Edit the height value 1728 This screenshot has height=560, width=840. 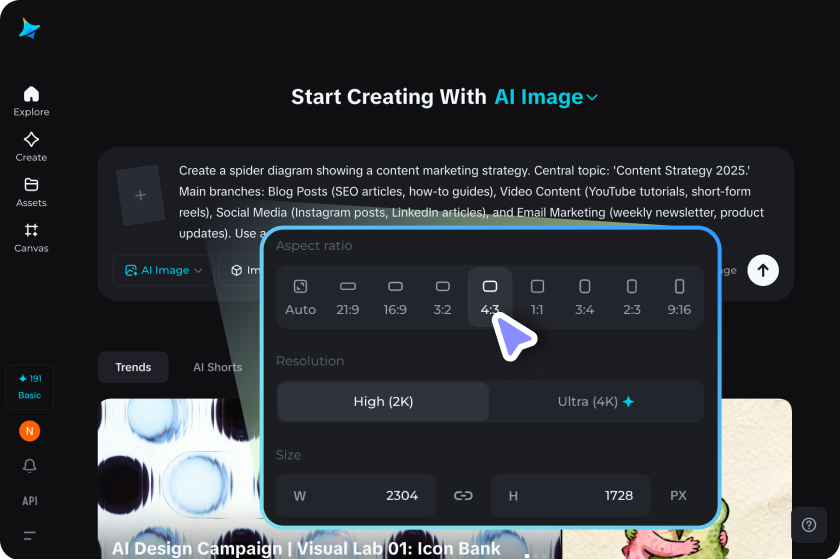(571, 496)
